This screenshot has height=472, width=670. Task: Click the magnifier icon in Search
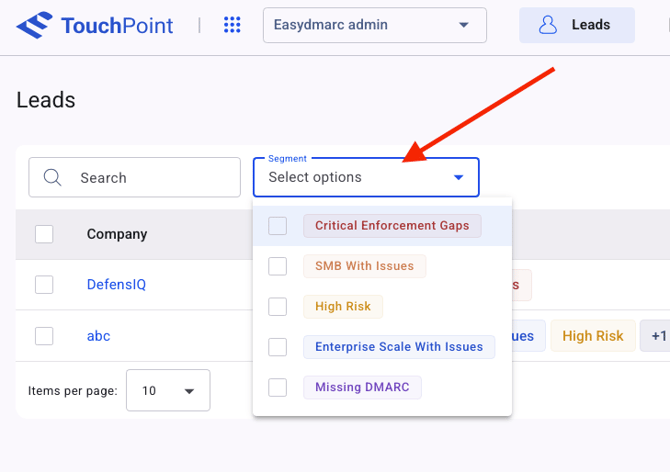coord(54,178)
